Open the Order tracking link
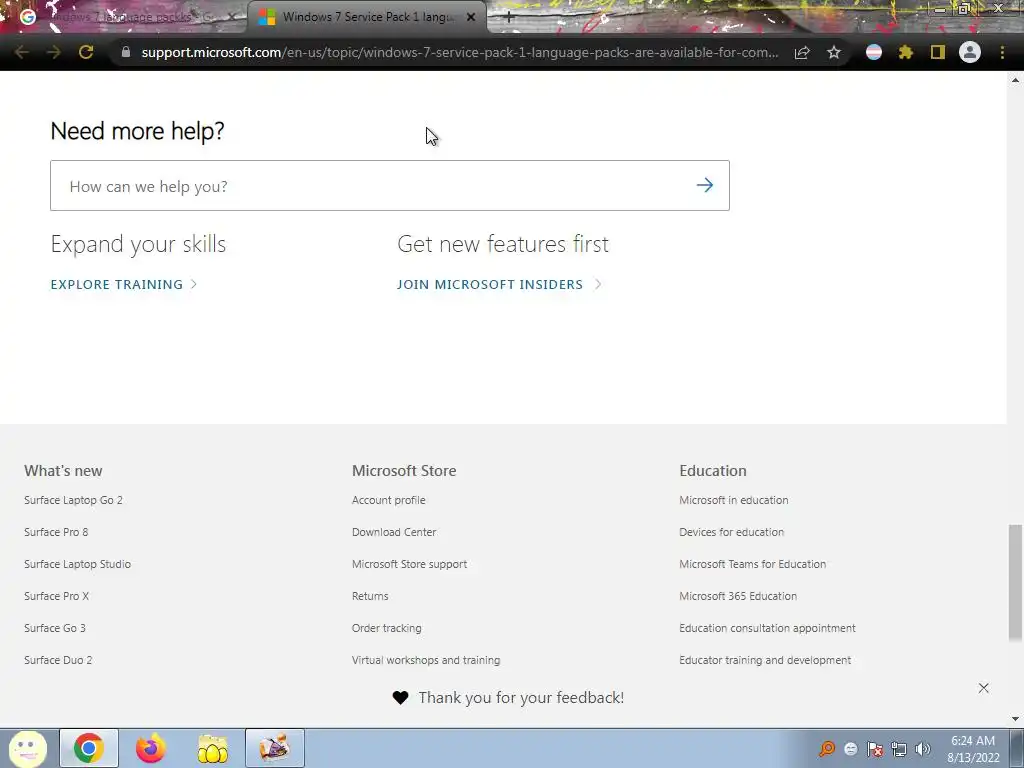Screen dimensions: 1024x768 pos(387,628)
